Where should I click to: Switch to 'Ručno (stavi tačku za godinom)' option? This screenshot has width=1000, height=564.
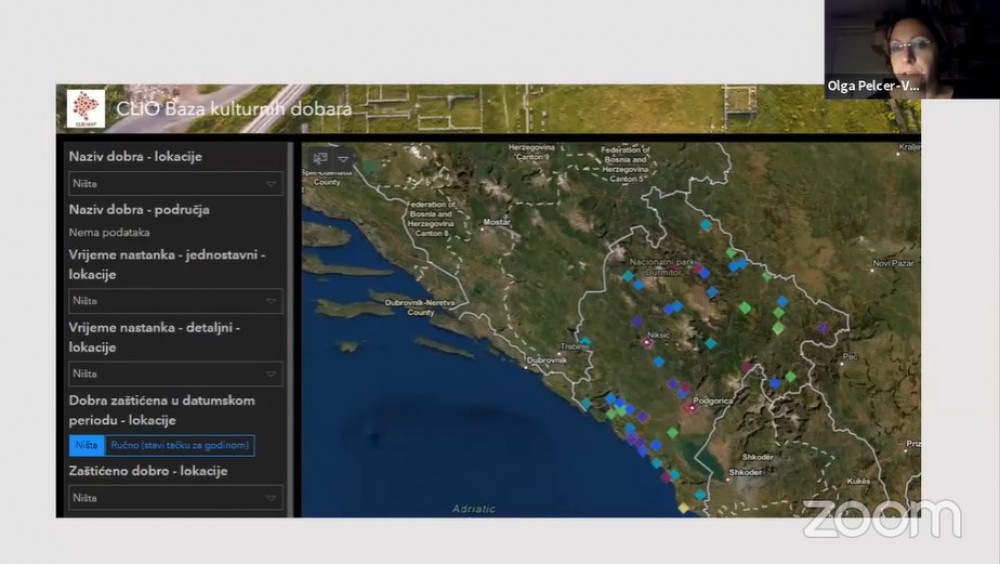point(180,445)
